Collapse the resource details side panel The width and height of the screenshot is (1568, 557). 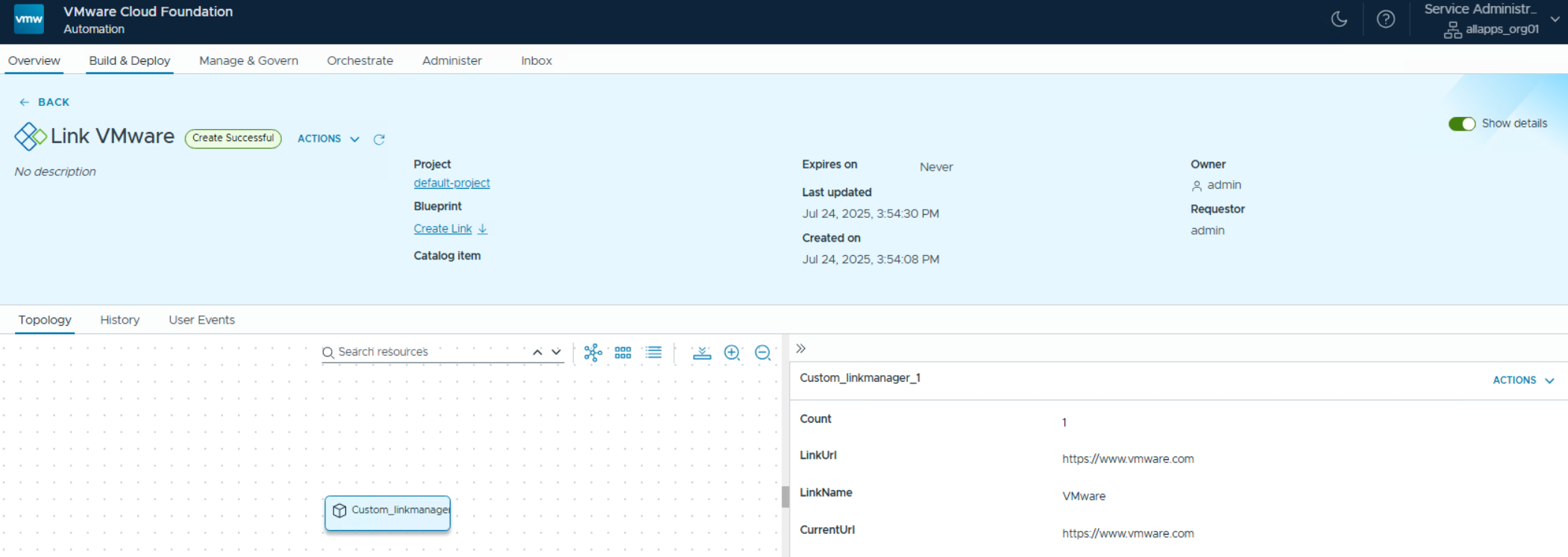(x=800, y=348)
